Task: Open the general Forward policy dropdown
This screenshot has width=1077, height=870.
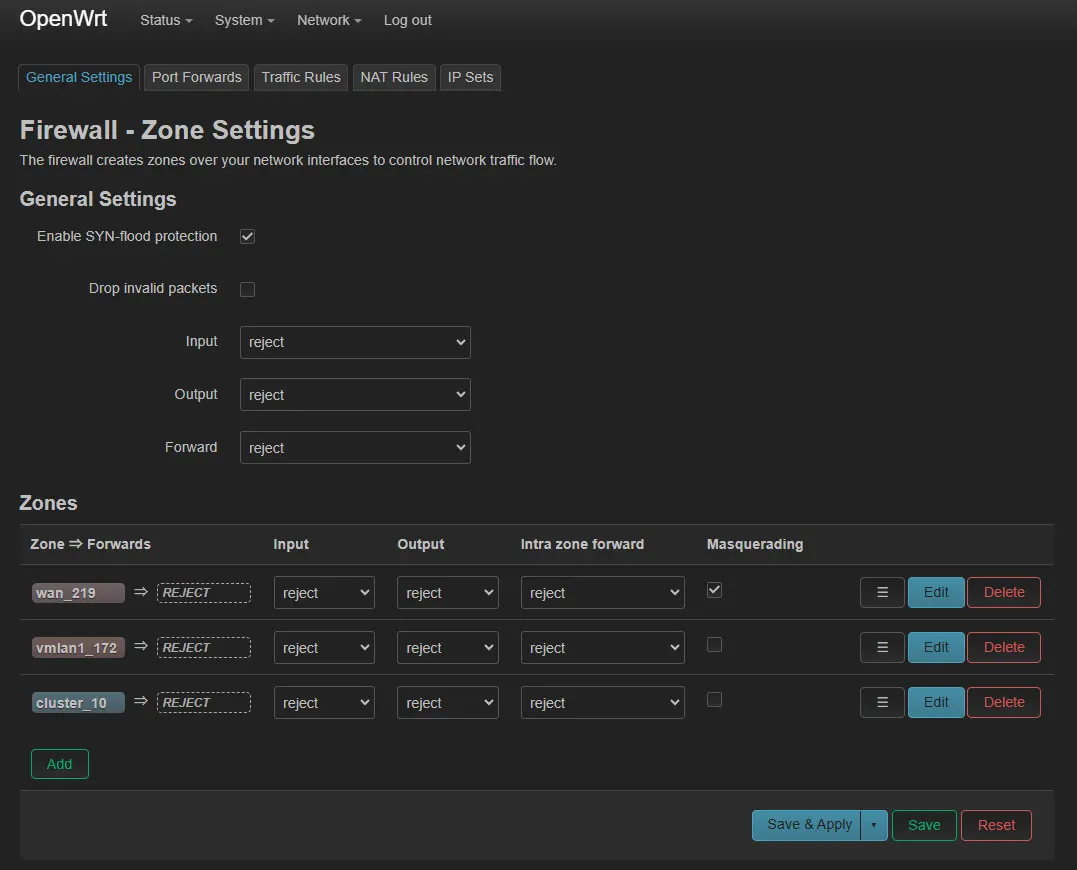Action: [x=355, y=448]
